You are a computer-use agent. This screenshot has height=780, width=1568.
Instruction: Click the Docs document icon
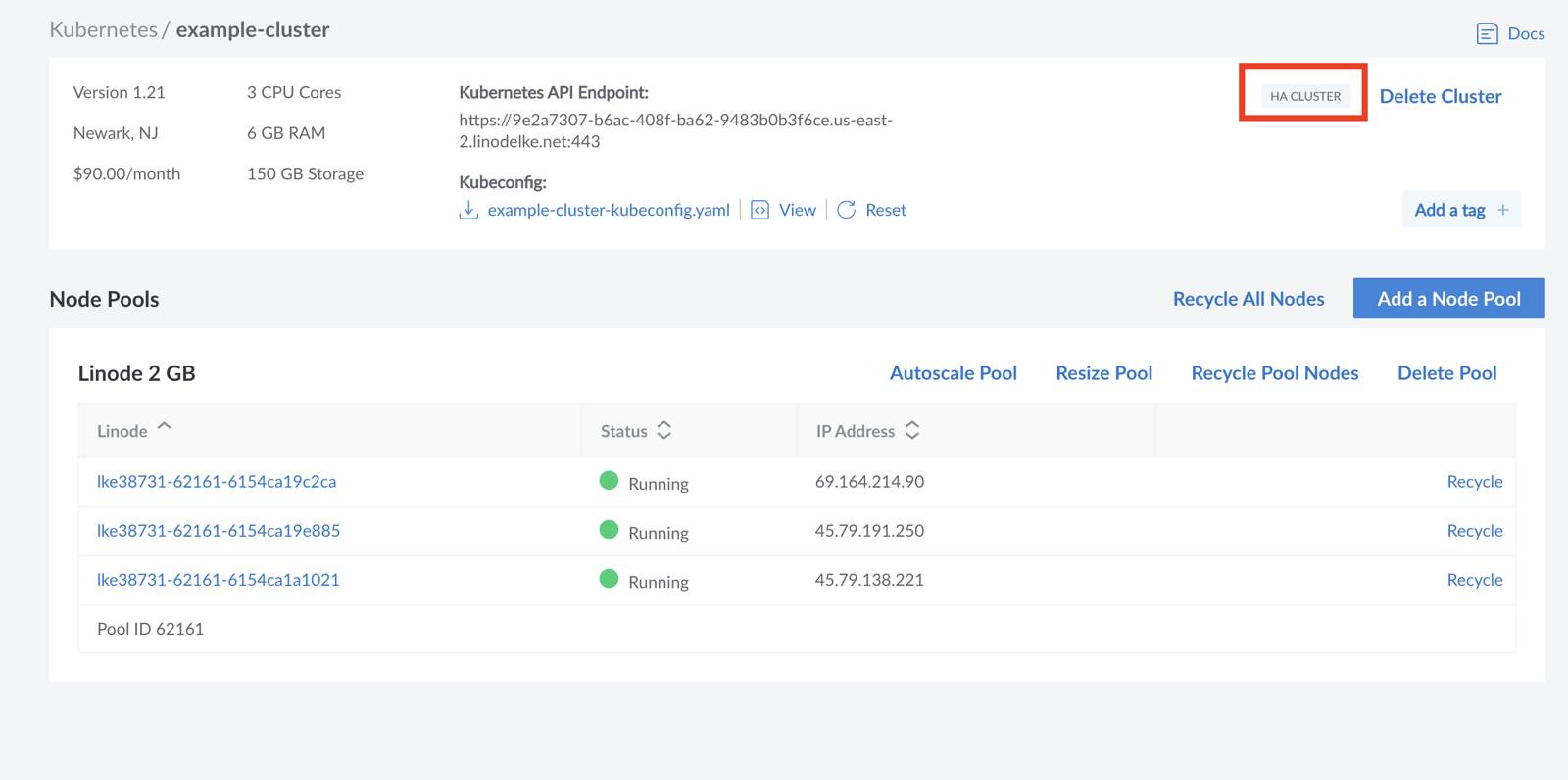coord(1487,34)
